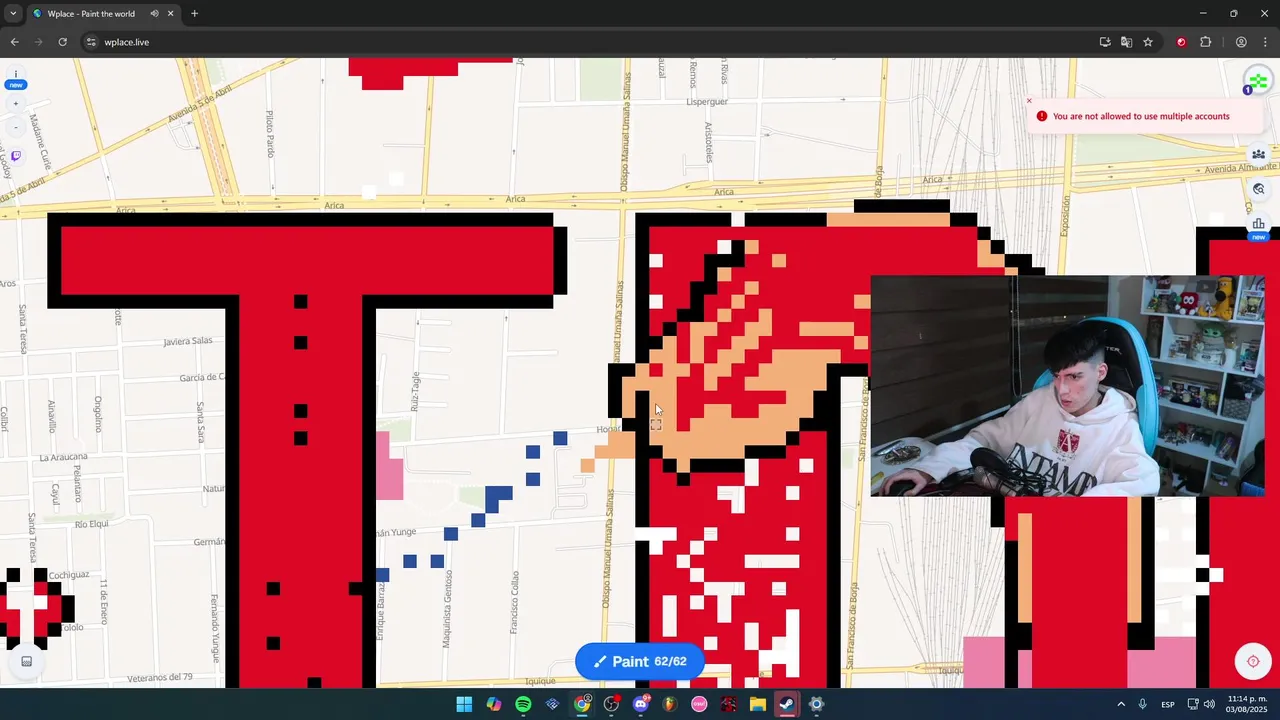Dismiss the multiple accounts error alert
This screenshot has height=720, width=1280.
(x=1029, y=101)
